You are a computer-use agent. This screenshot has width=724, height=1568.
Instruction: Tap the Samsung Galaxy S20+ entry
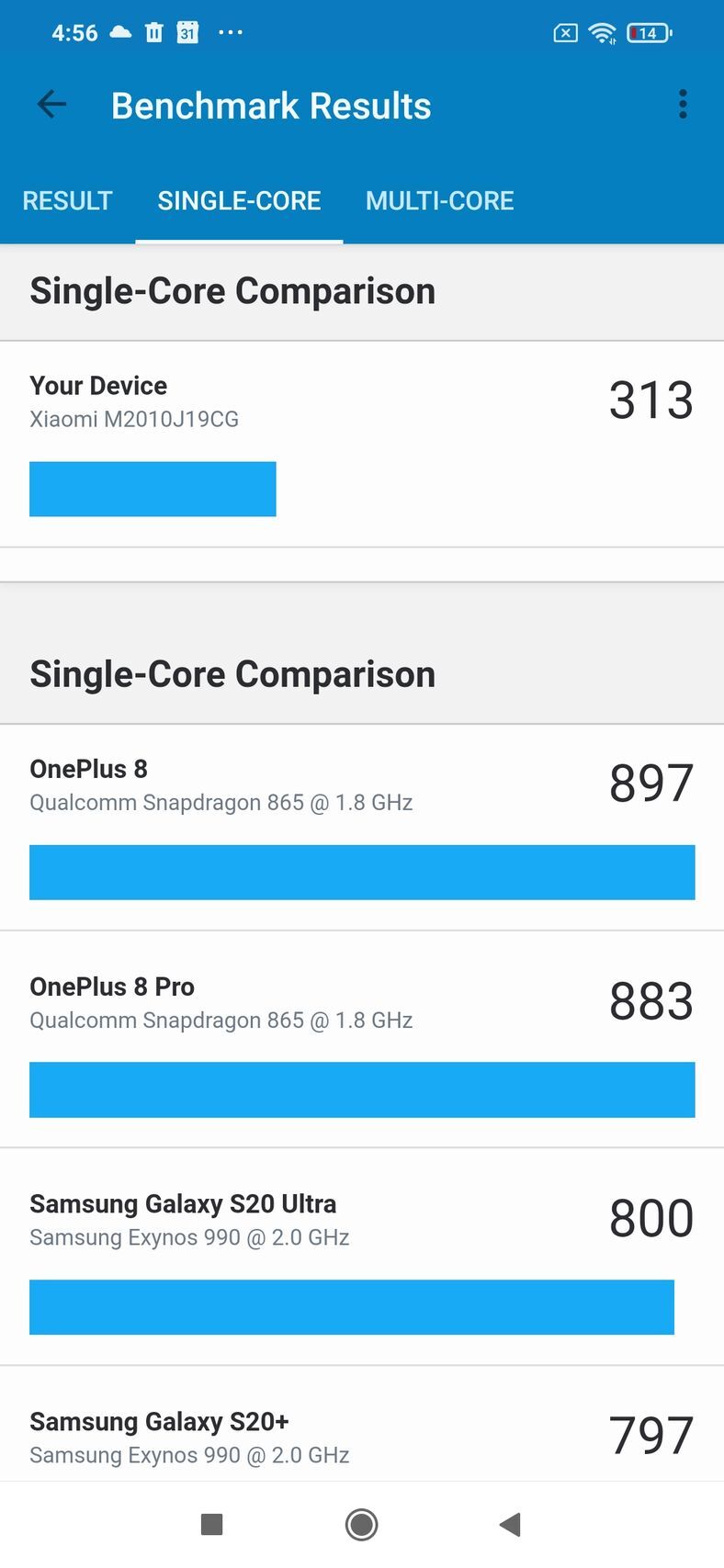point(362,1436)
